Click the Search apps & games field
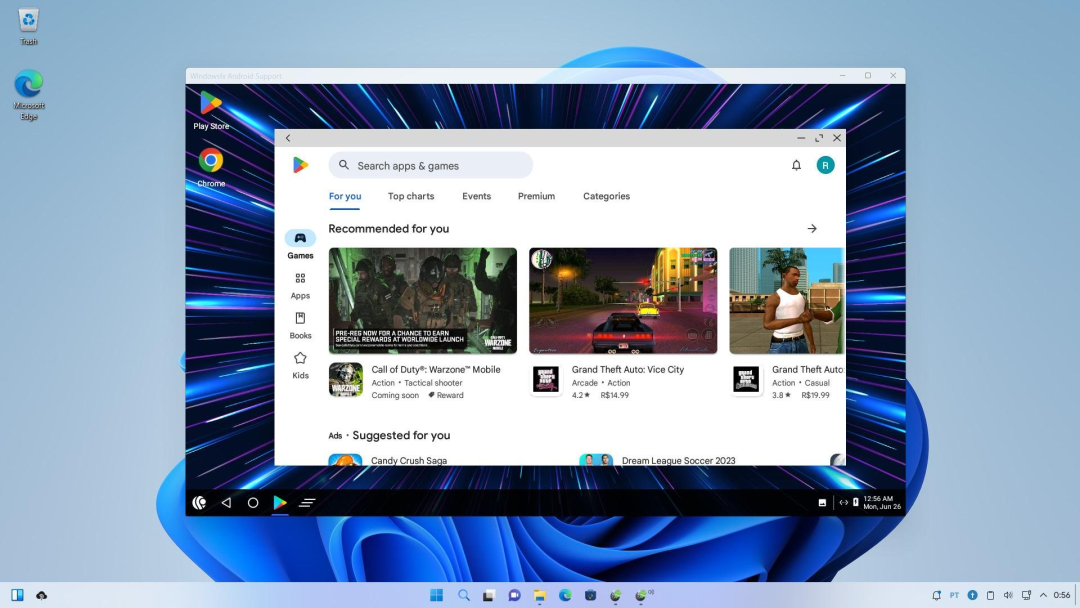The image size is (1080, 608). click(430, 164)
